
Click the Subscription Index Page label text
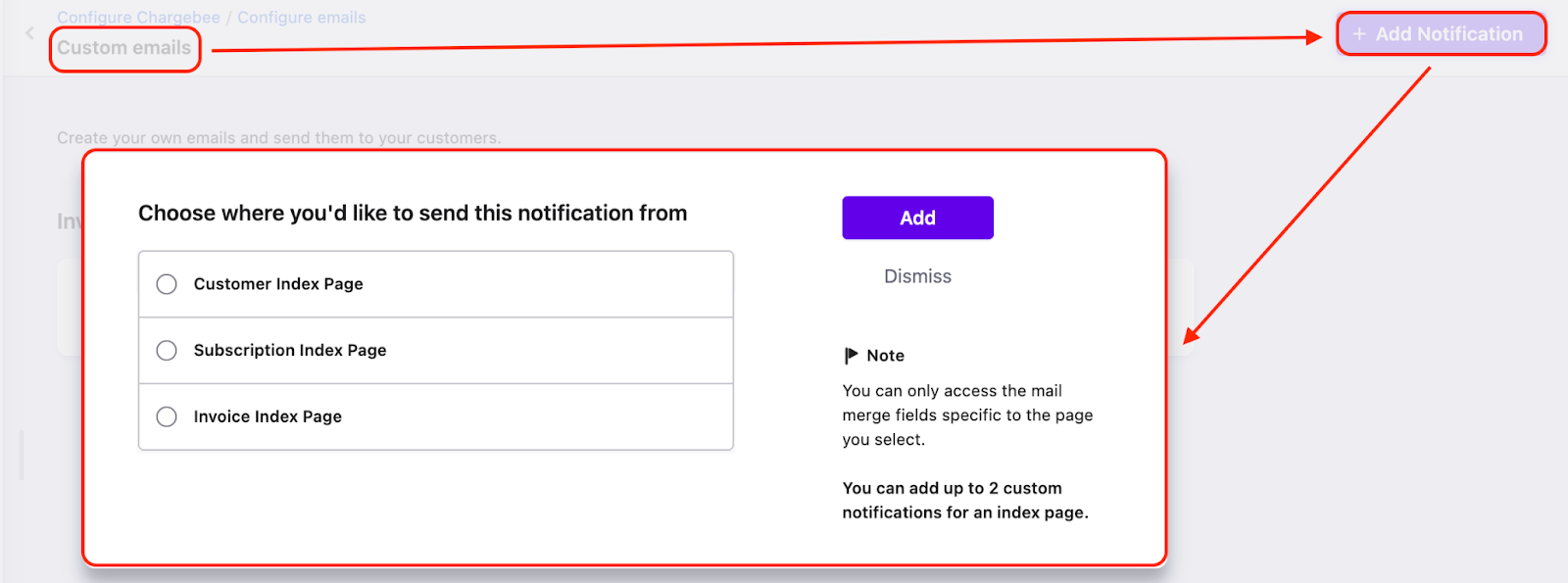[x=290, y=351]
